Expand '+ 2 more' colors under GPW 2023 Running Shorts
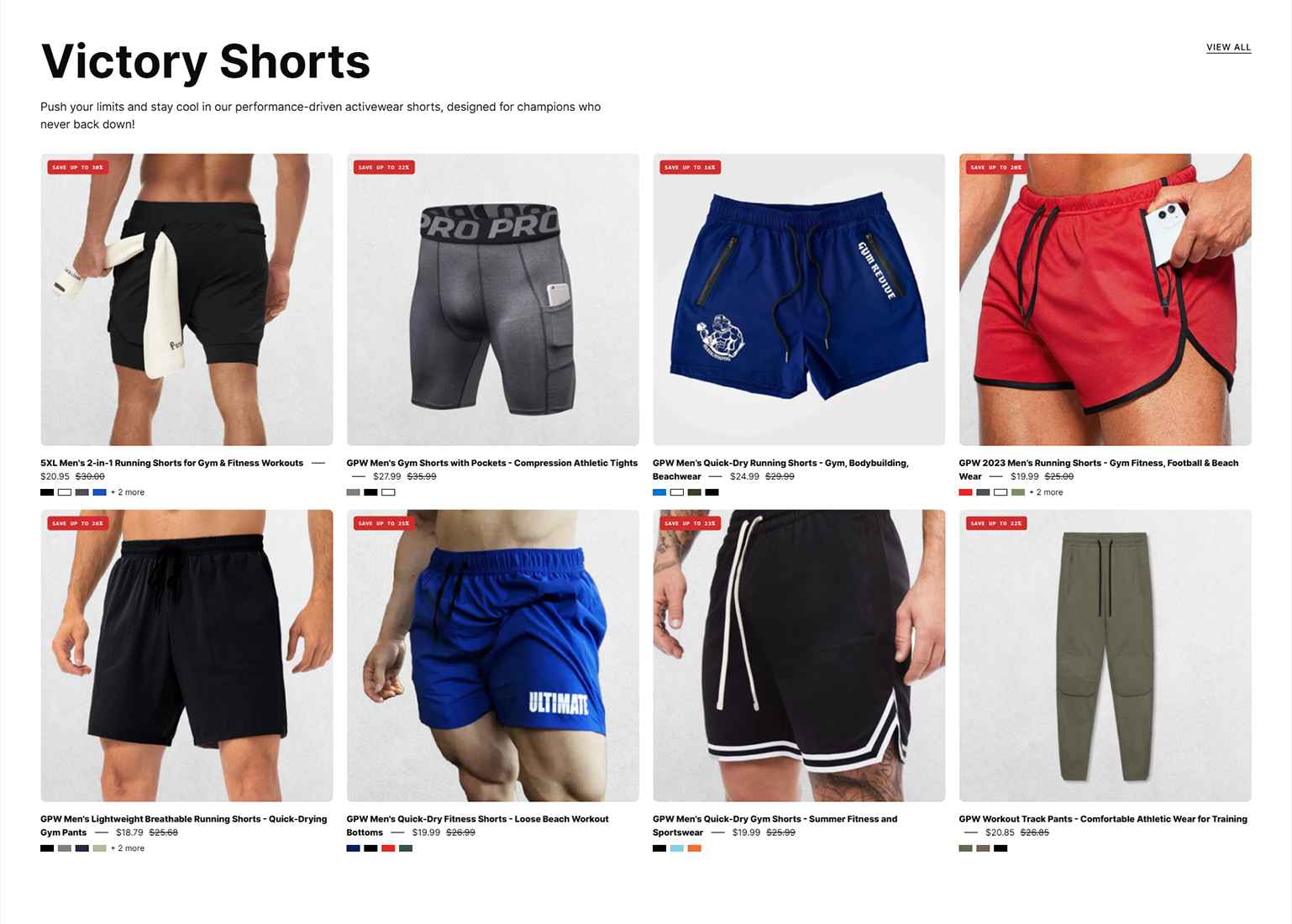Screen dimensions: 1292x924 [1046, 492]
